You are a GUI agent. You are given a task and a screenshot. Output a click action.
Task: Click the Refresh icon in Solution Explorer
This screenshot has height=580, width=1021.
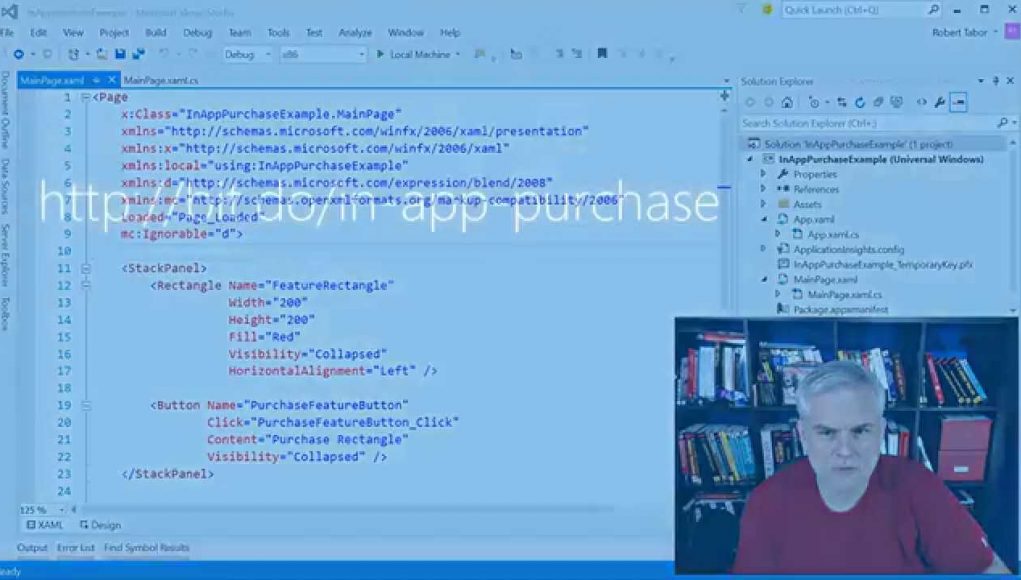tap(860, 102)
